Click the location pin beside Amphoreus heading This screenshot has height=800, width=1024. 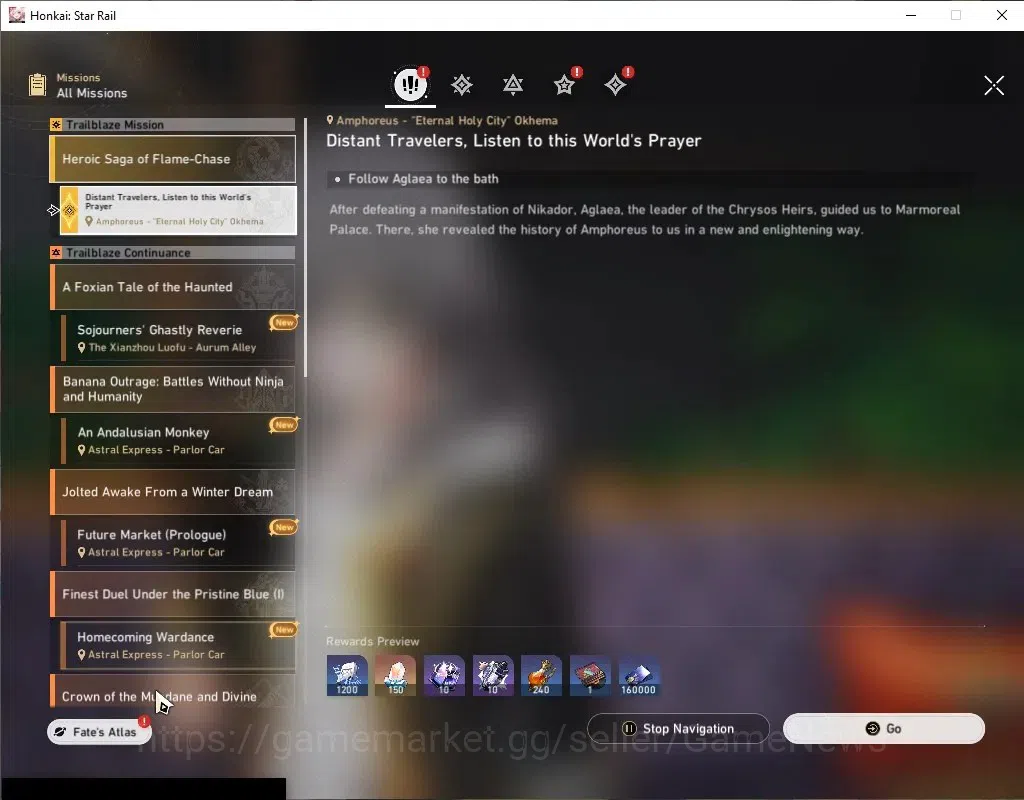330,120
